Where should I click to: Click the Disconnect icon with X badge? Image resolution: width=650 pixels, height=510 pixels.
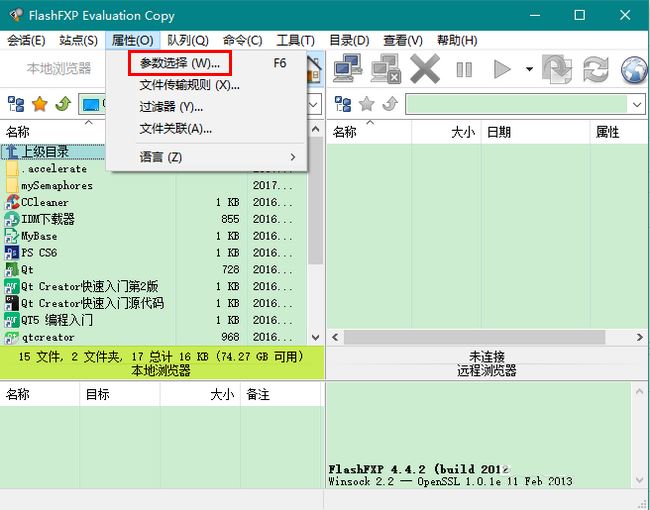click(x=385, y=69)
